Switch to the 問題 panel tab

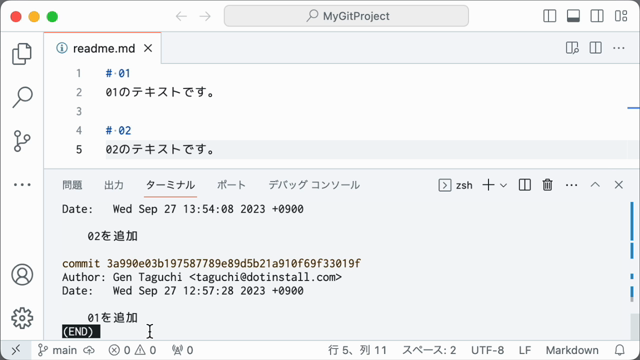(x=72, y=185)
